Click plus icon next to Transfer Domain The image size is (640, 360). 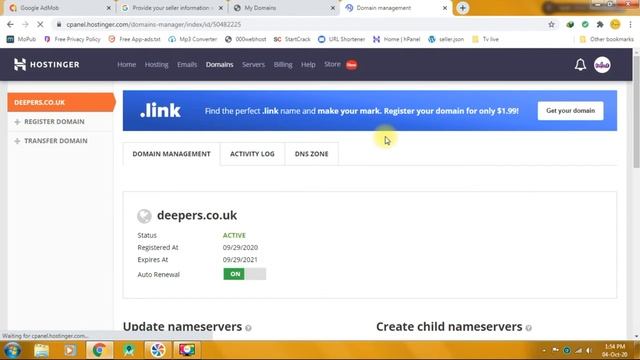[x=17, y=141]
